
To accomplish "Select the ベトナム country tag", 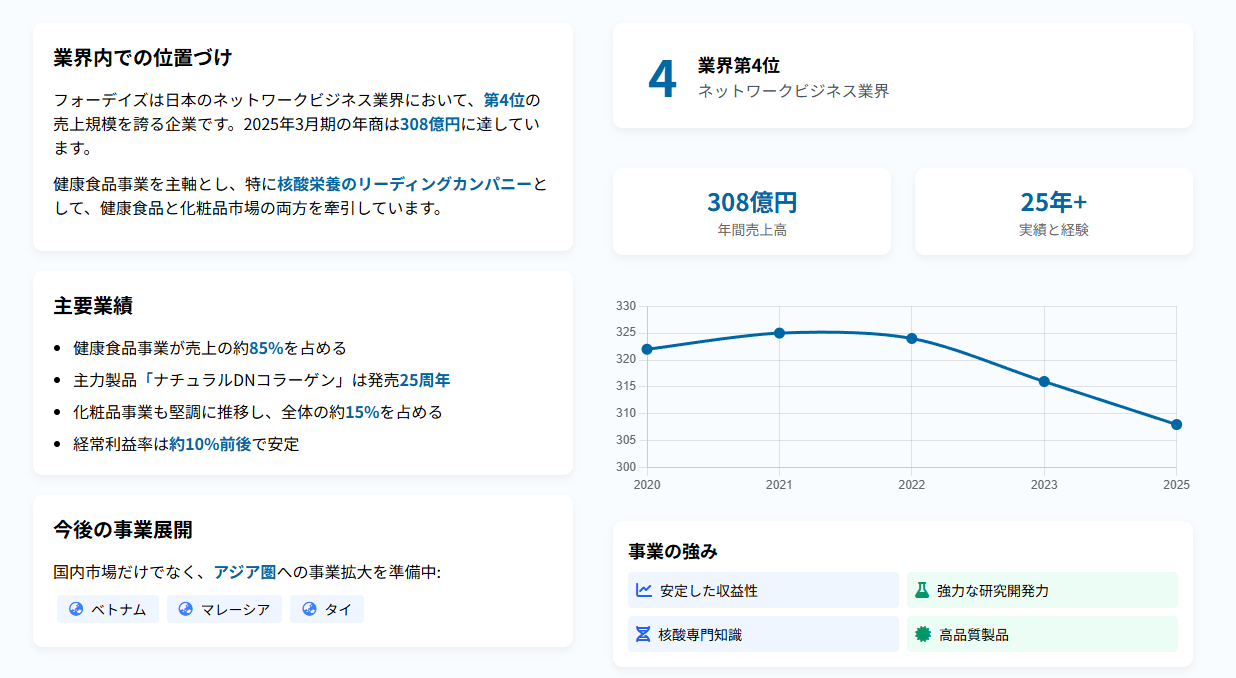I will (108, 609).
